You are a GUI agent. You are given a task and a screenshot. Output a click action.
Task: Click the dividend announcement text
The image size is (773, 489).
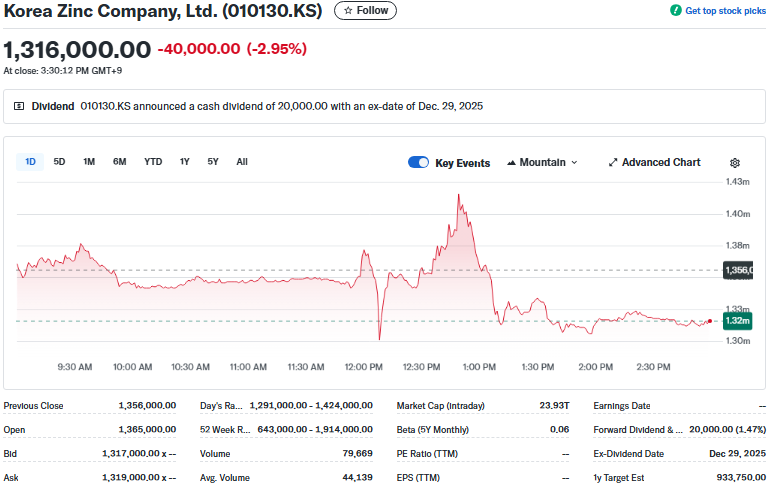point(281,106)
